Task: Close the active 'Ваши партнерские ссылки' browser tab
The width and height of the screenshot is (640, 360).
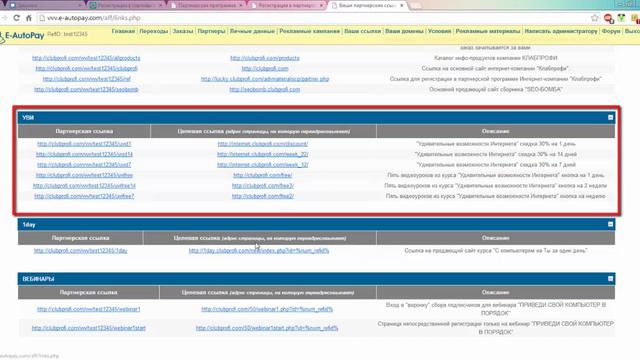Action: (x=402, y=6)
